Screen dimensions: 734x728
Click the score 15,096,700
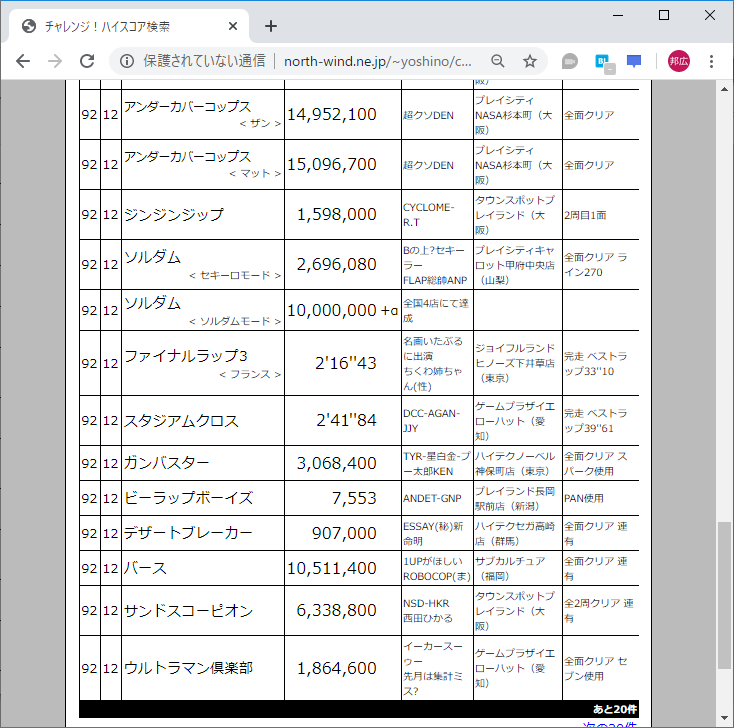click(331, 165)
